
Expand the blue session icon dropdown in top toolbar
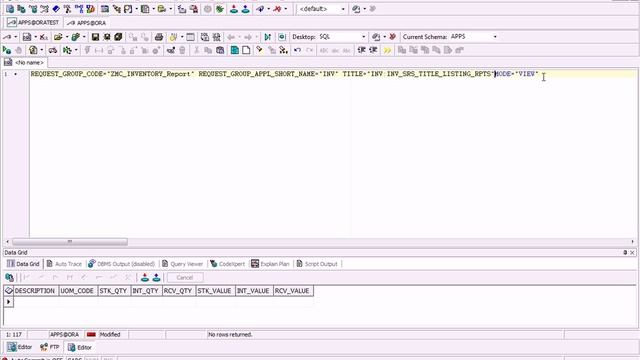click(x=268, y=9)
